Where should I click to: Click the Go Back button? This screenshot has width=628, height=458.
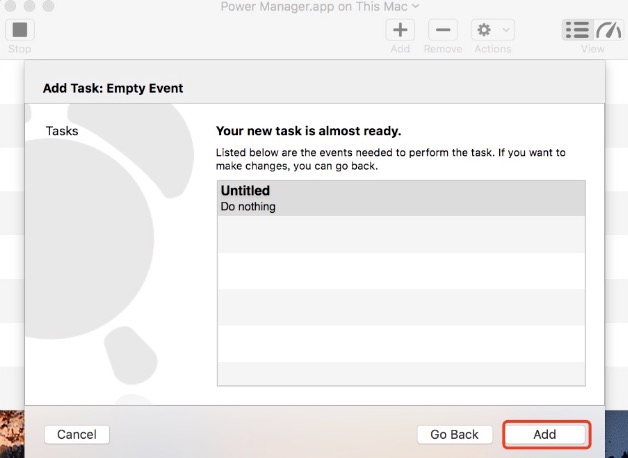pyautogui.click(x=454, y=435)
